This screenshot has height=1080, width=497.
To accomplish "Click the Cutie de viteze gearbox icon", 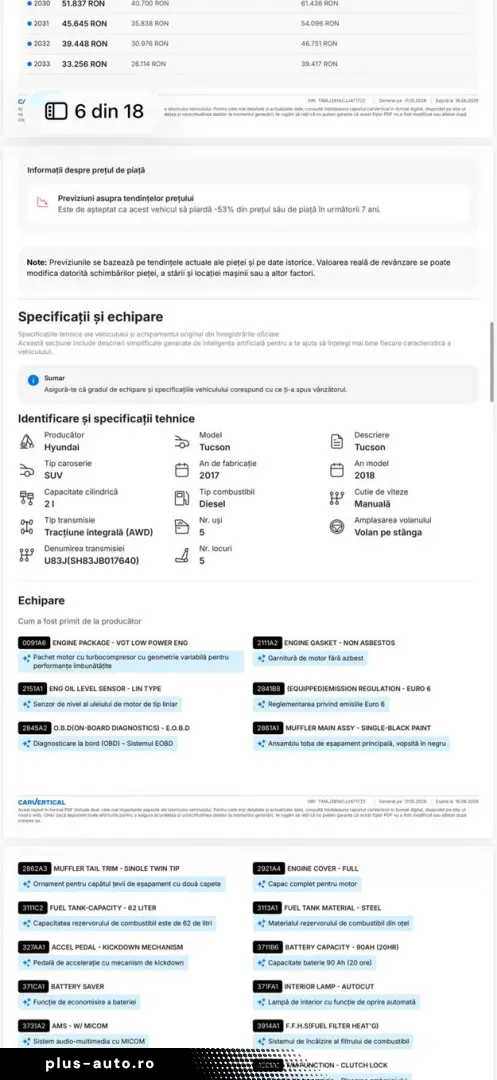I will coord(337,499).
